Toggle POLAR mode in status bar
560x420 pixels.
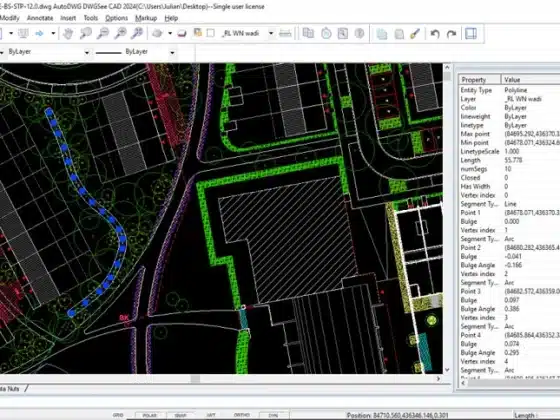tap(150, 415)
